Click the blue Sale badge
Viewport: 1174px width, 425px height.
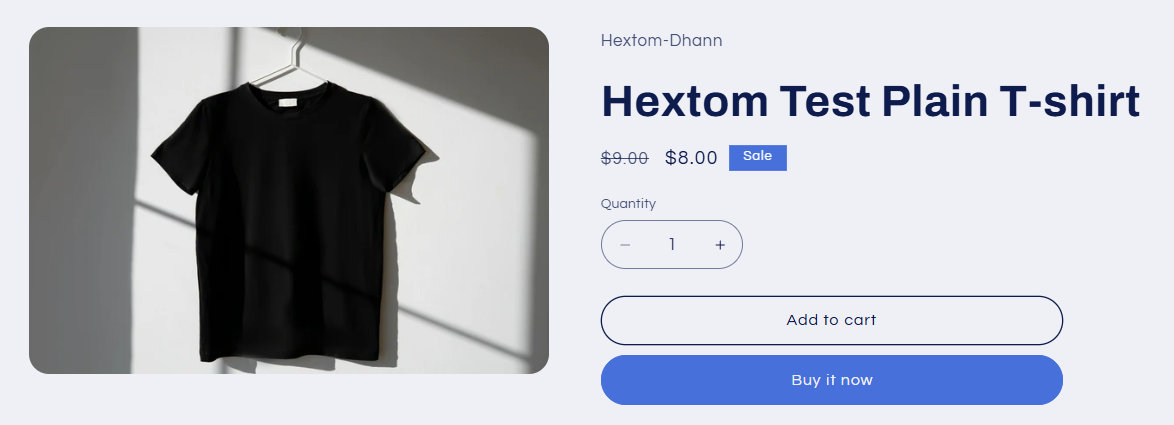(x=758, y=158)
